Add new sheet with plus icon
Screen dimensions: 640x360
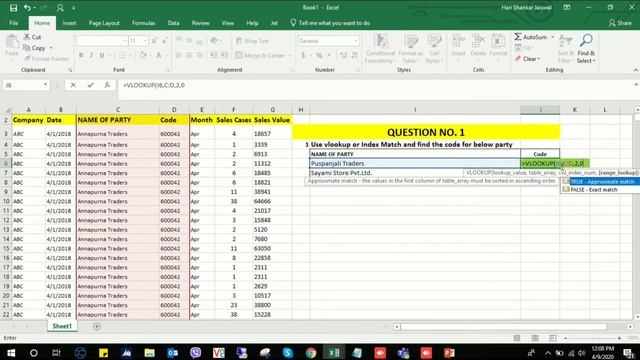(x=97, y=326)
